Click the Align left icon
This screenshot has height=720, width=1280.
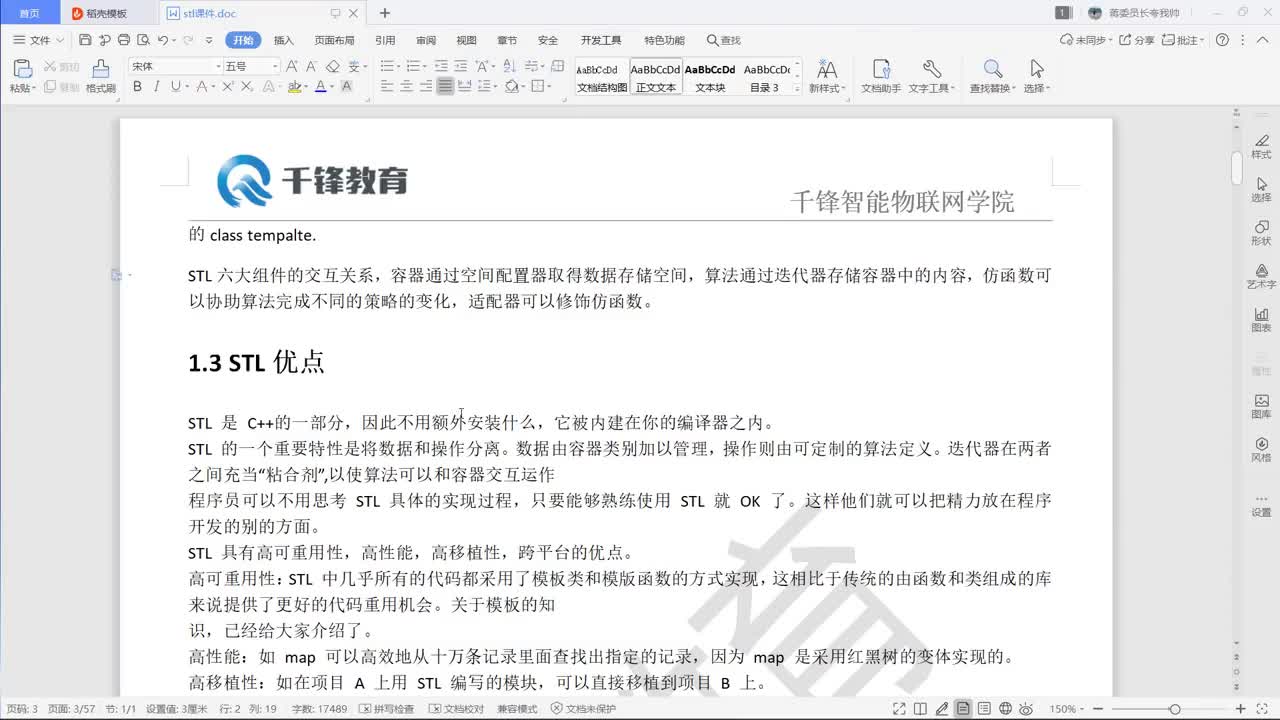[387, 87]
